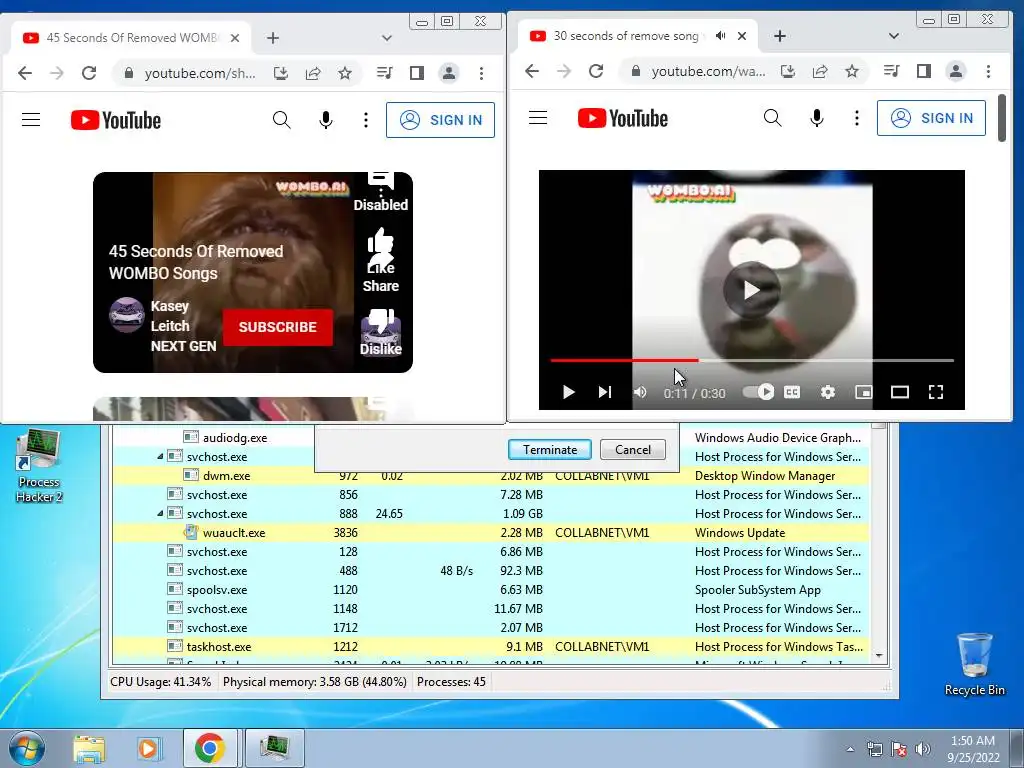Enter fullscreen in the video player
Viewport: 1024px width, 768px height.
(936, 392)
